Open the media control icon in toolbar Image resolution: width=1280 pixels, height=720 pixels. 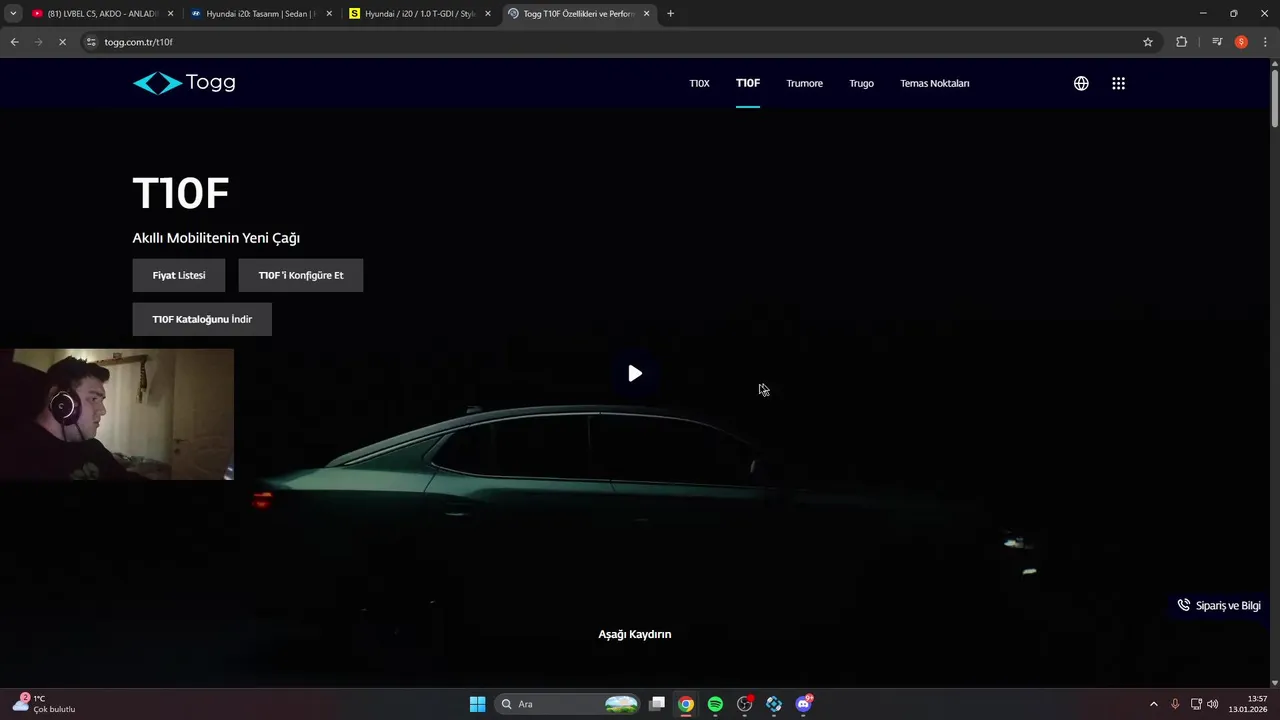click(x=1217, y=42)
